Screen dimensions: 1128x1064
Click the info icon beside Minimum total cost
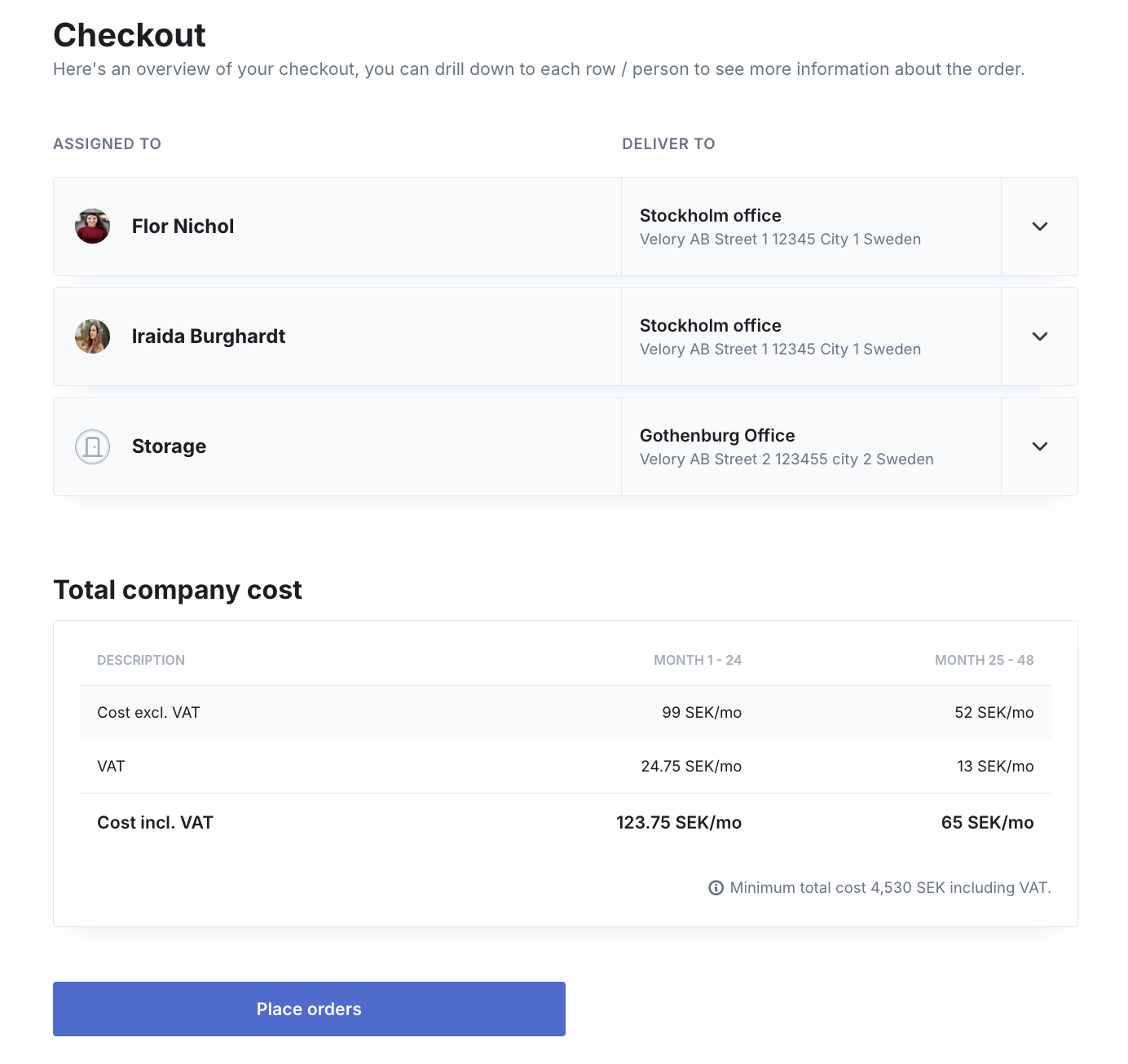pos(716,888)
